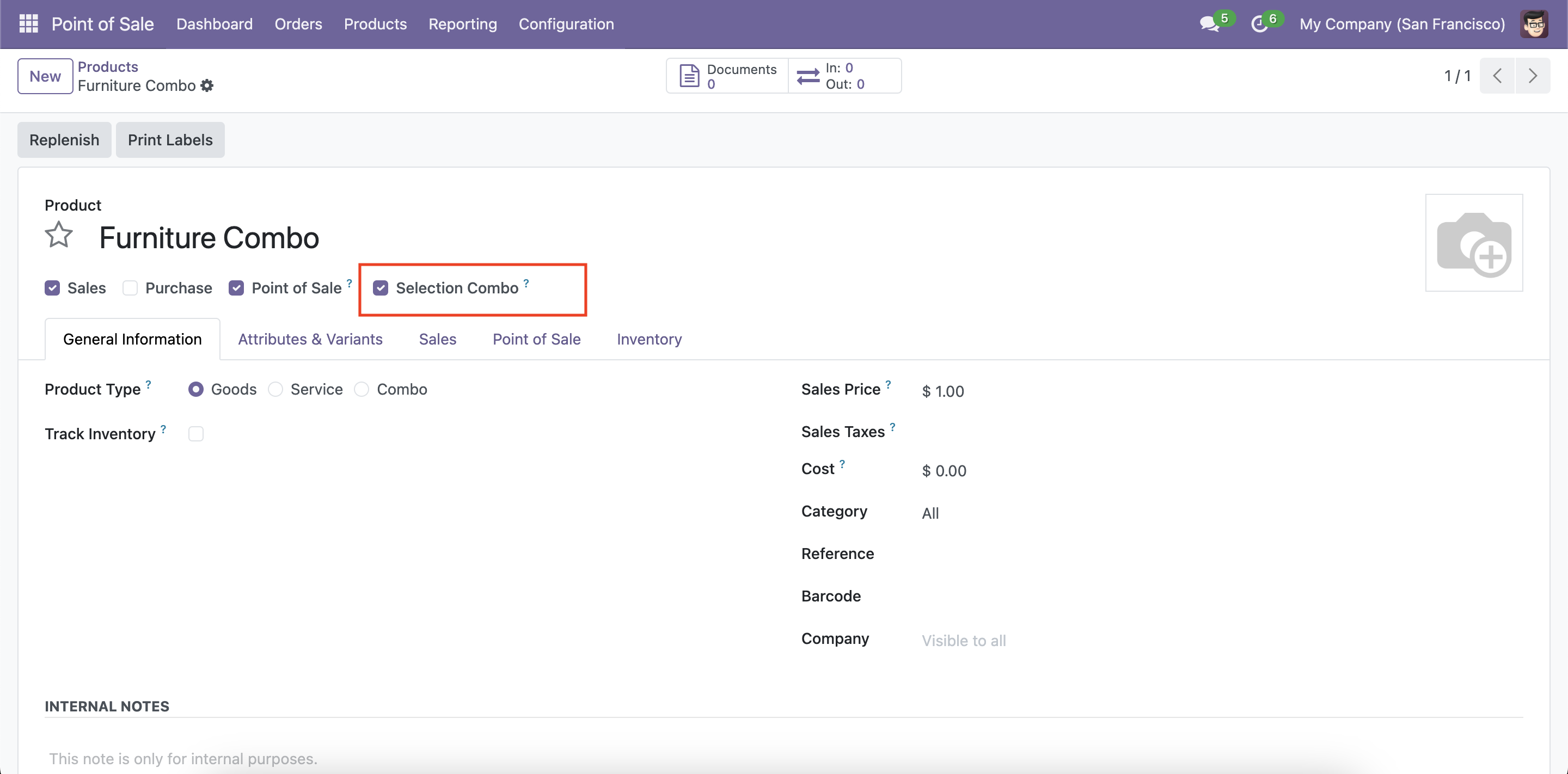Image resolution: width=1568 pixels, height=774 pixels.
Task: Enable the Purchase checkbox
Action: [130, 288]
